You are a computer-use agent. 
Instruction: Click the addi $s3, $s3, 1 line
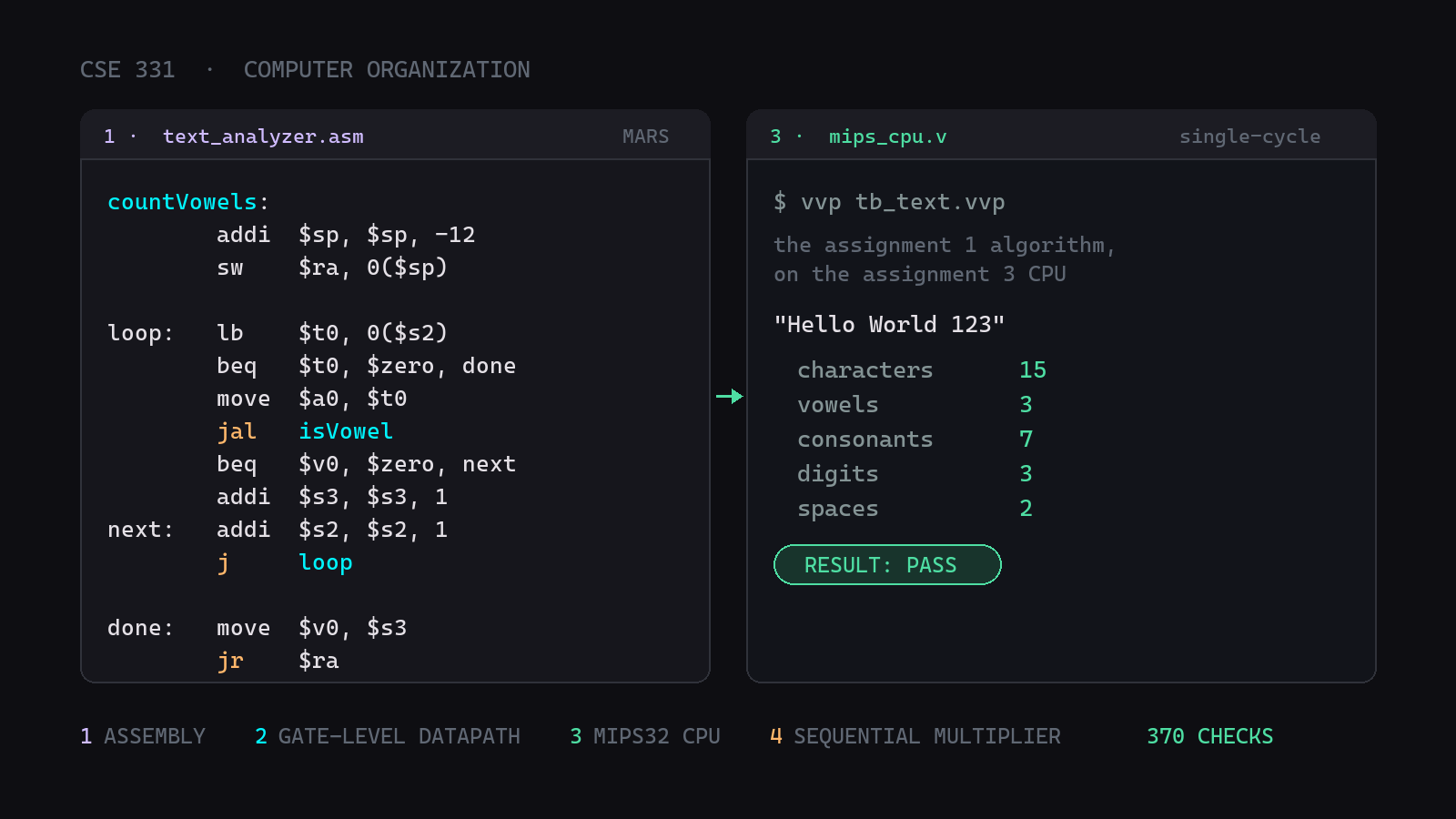click(332, 497)
